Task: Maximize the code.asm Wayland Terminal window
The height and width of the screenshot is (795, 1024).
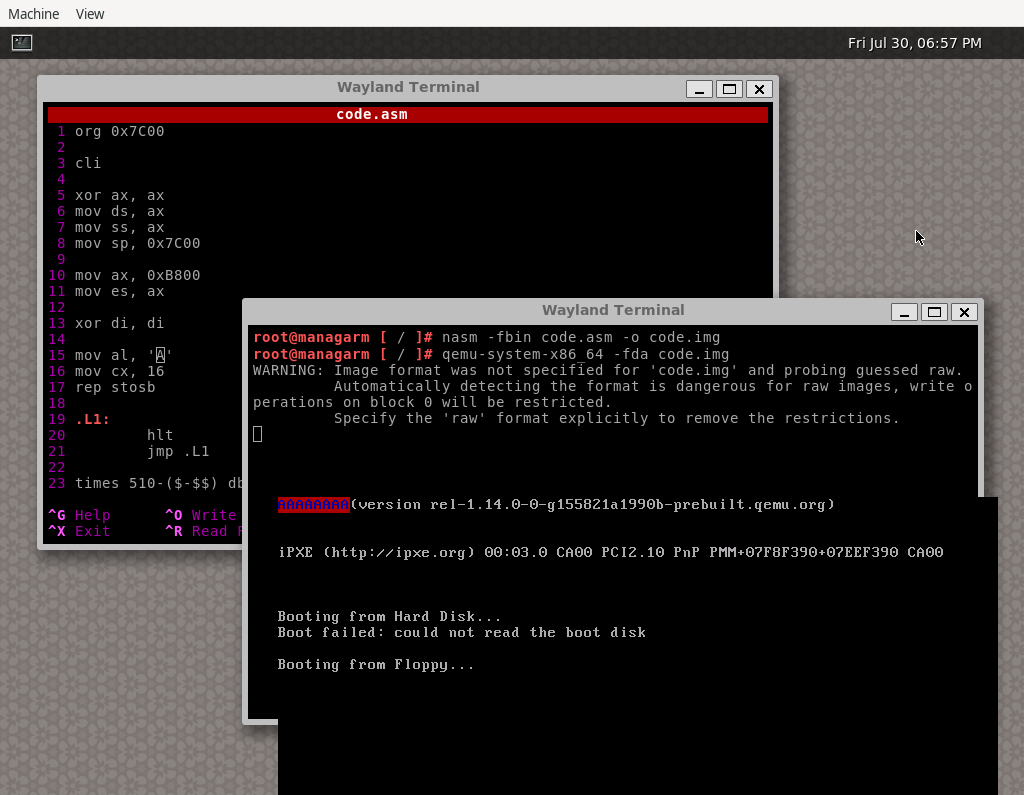Action: (x=729, y=89)
